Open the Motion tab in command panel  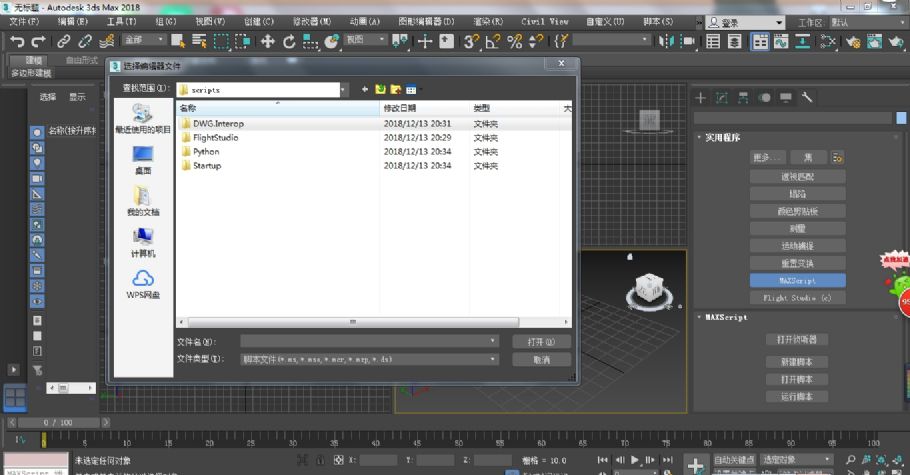pos(764,98)
